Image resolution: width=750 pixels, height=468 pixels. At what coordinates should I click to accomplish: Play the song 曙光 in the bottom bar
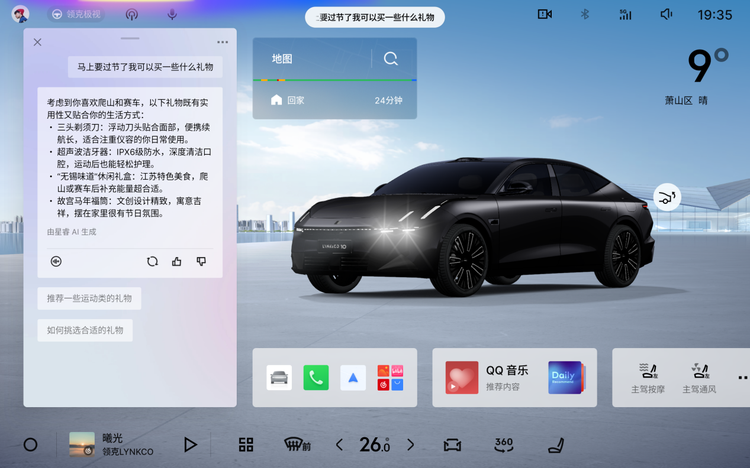[x=190, y=444]
